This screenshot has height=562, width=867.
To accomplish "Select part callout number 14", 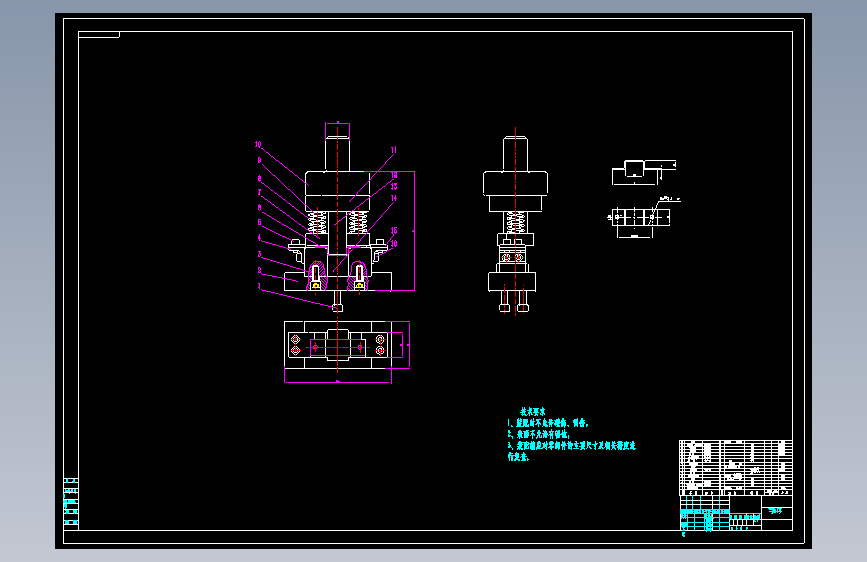I will click(x=394, y=198).
